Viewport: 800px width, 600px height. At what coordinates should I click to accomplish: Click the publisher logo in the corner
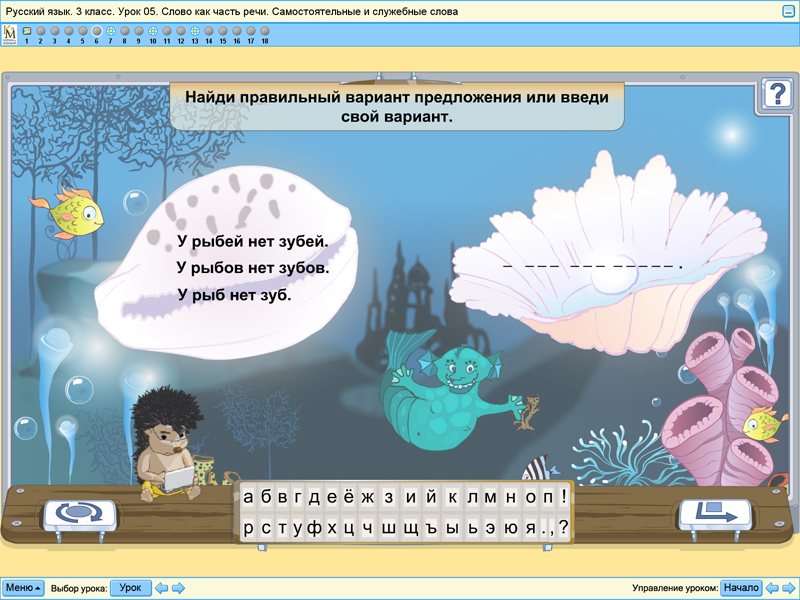11,32
